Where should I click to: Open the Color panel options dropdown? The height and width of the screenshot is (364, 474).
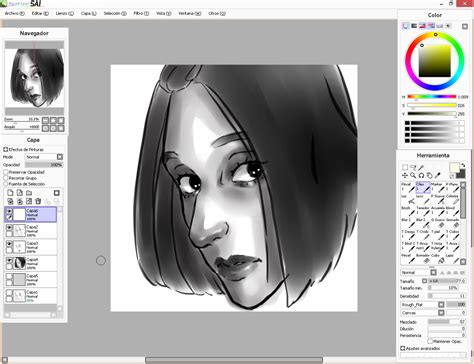click(465, 26)
